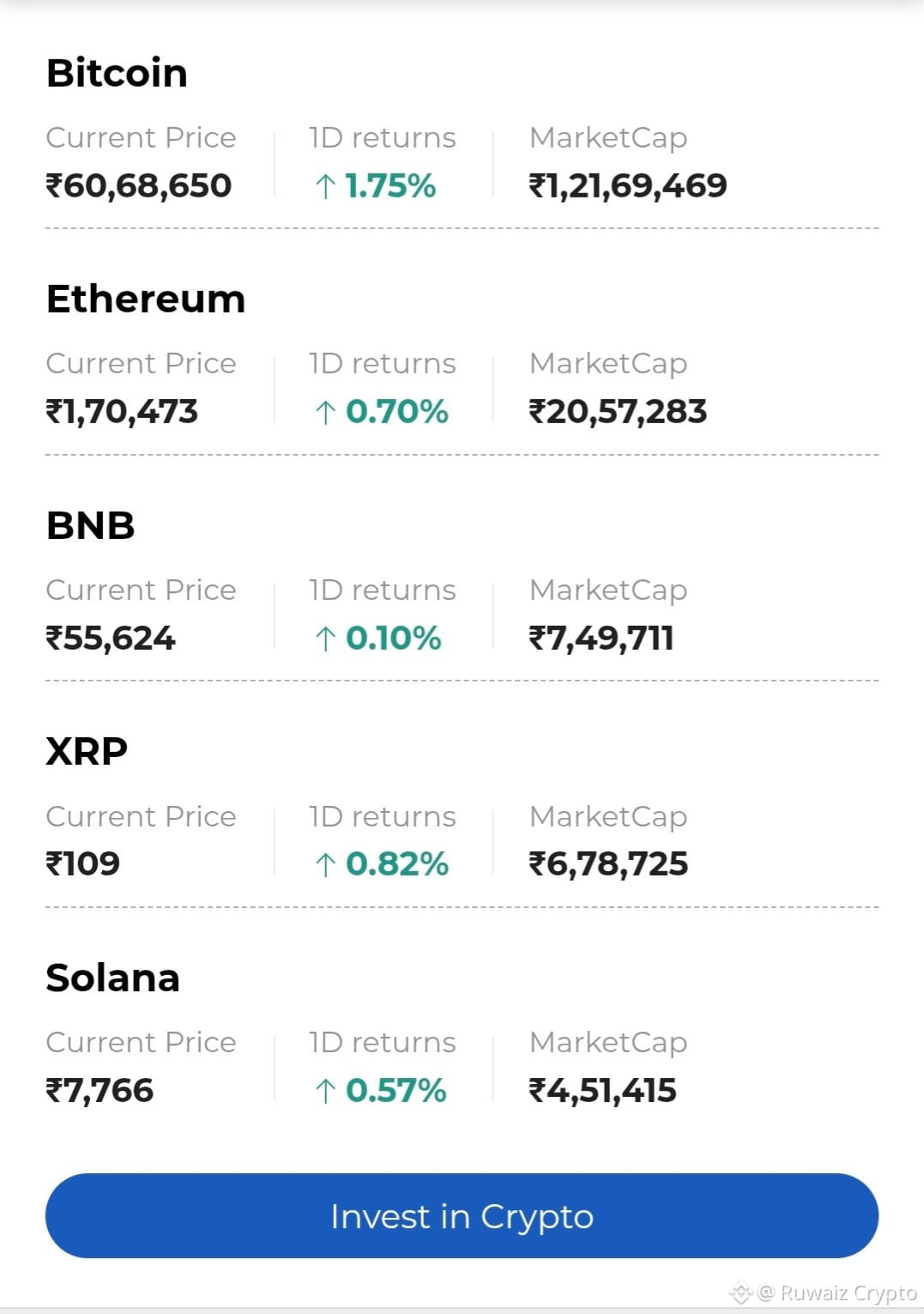Click Ethereum's green up-arrow icon

pyautogui.click(x=325, y=413)
